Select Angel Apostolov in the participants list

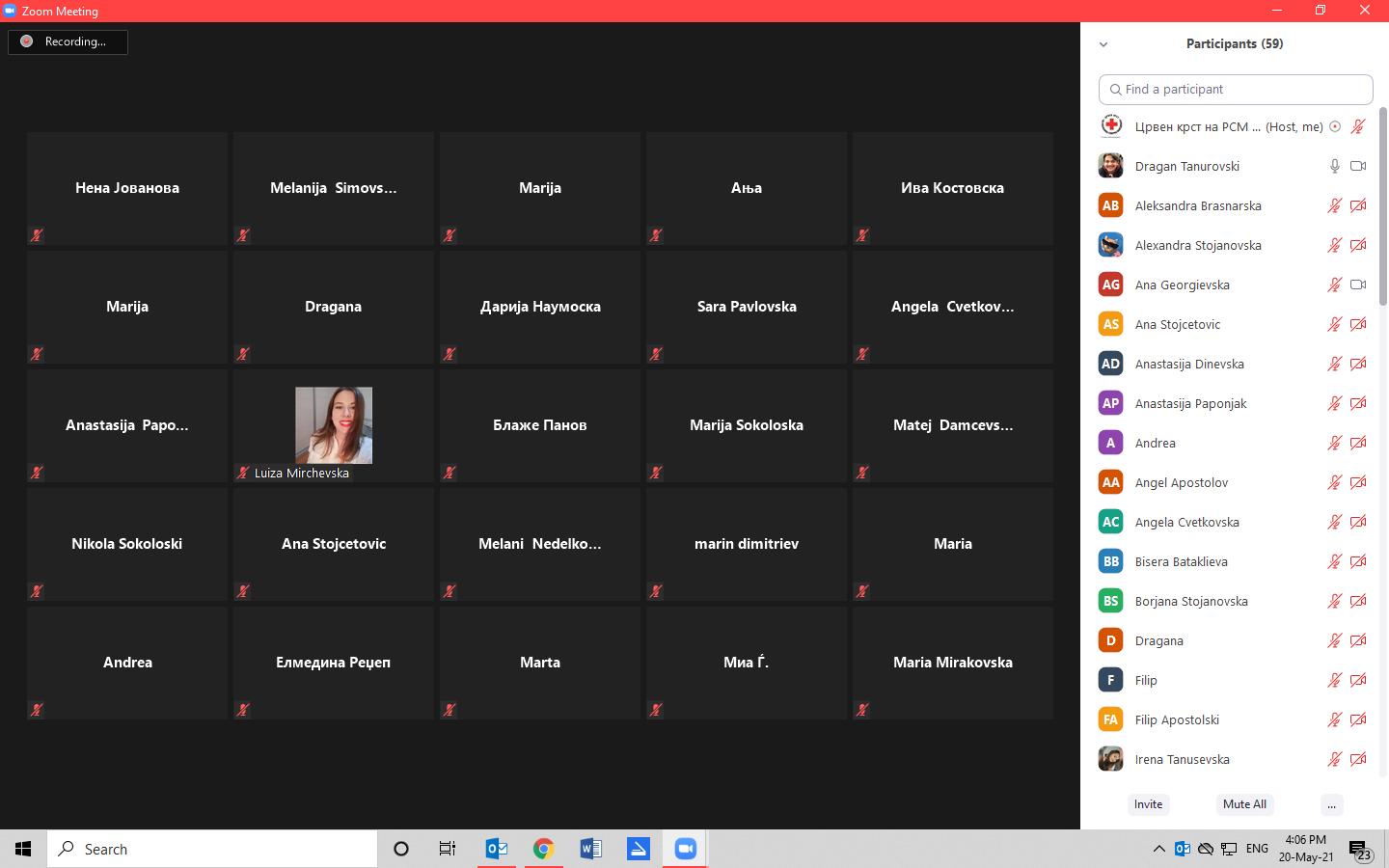point(1182,482)
